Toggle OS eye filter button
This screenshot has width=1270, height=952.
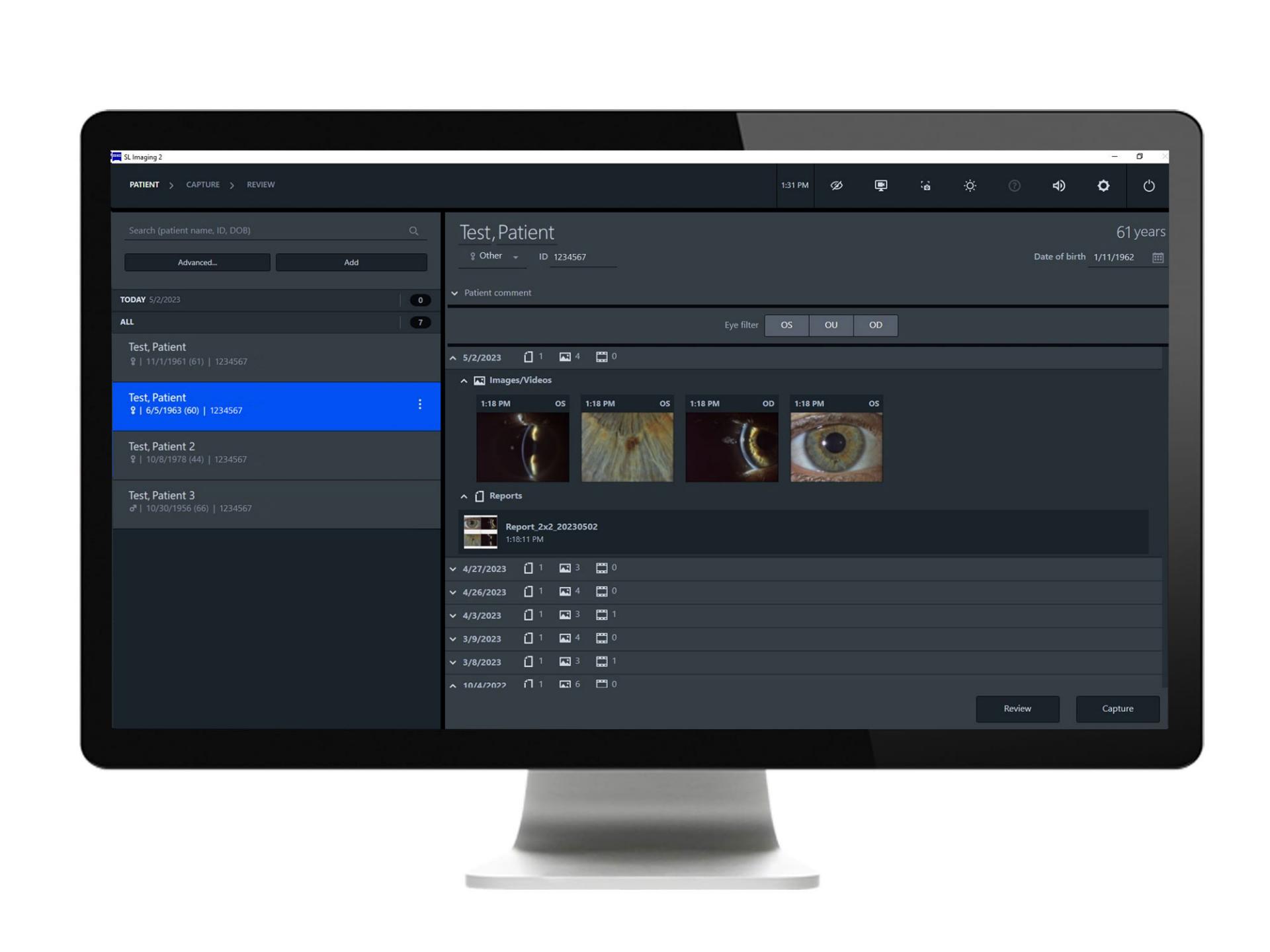pyautogui.click(x=788, y=324)
